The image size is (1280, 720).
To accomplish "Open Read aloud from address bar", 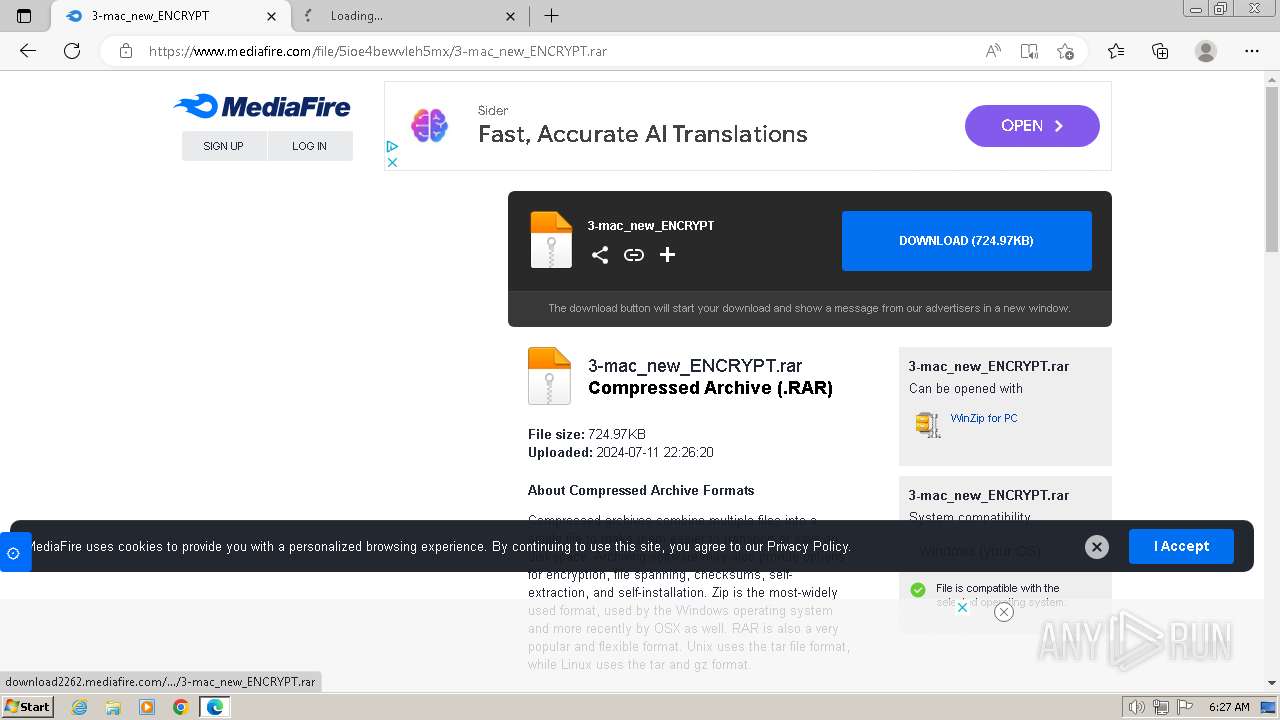I will click(993, 51).
